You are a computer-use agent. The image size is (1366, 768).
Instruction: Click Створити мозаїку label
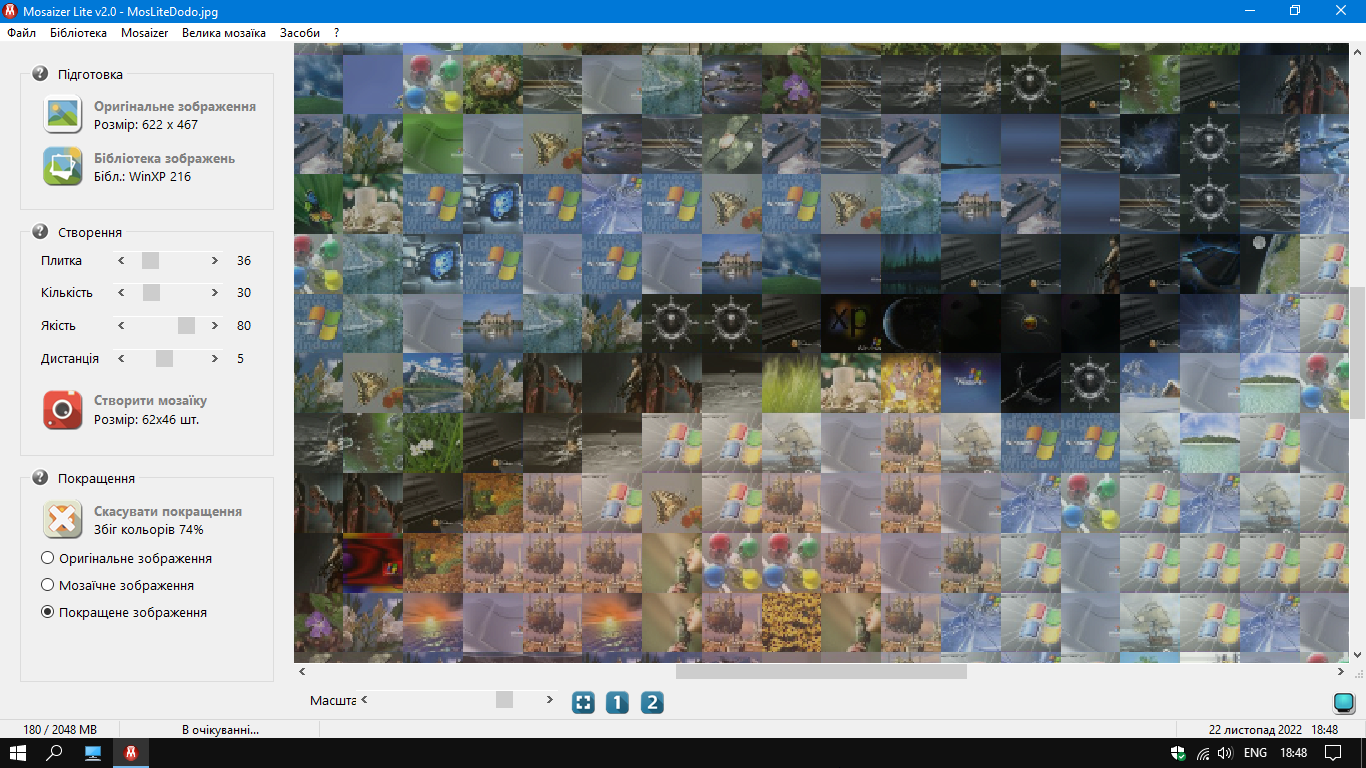click(x=151, y=400)
